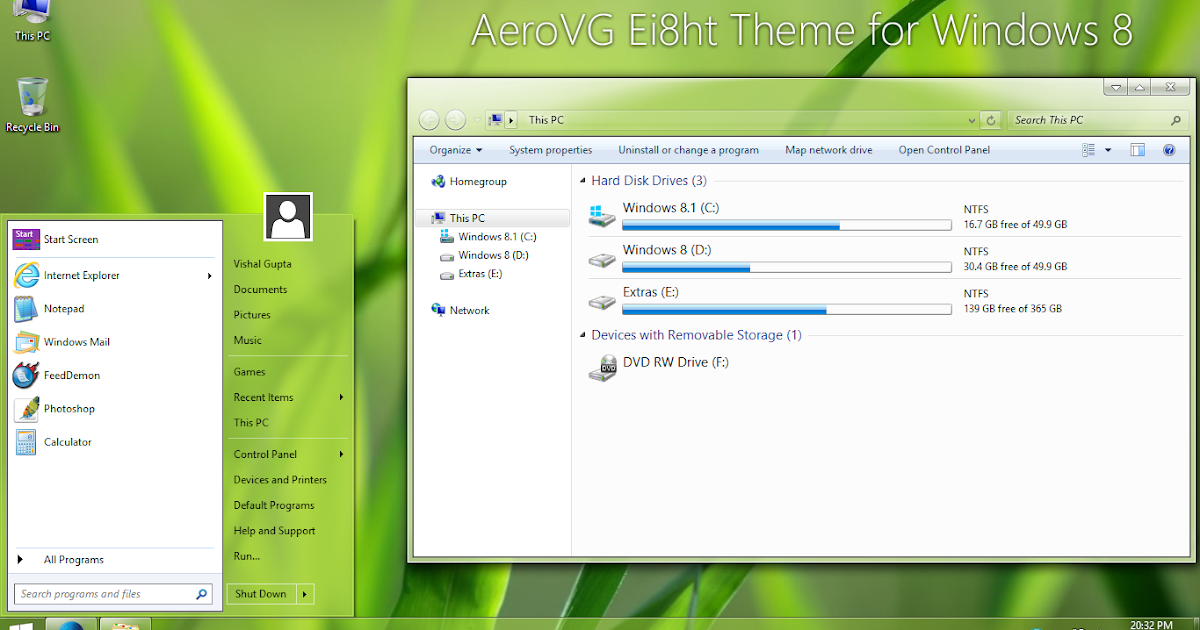Open Pictures from Start menu
The width and height of the screenshot is (1200, 630).
[x=252, y=315]
